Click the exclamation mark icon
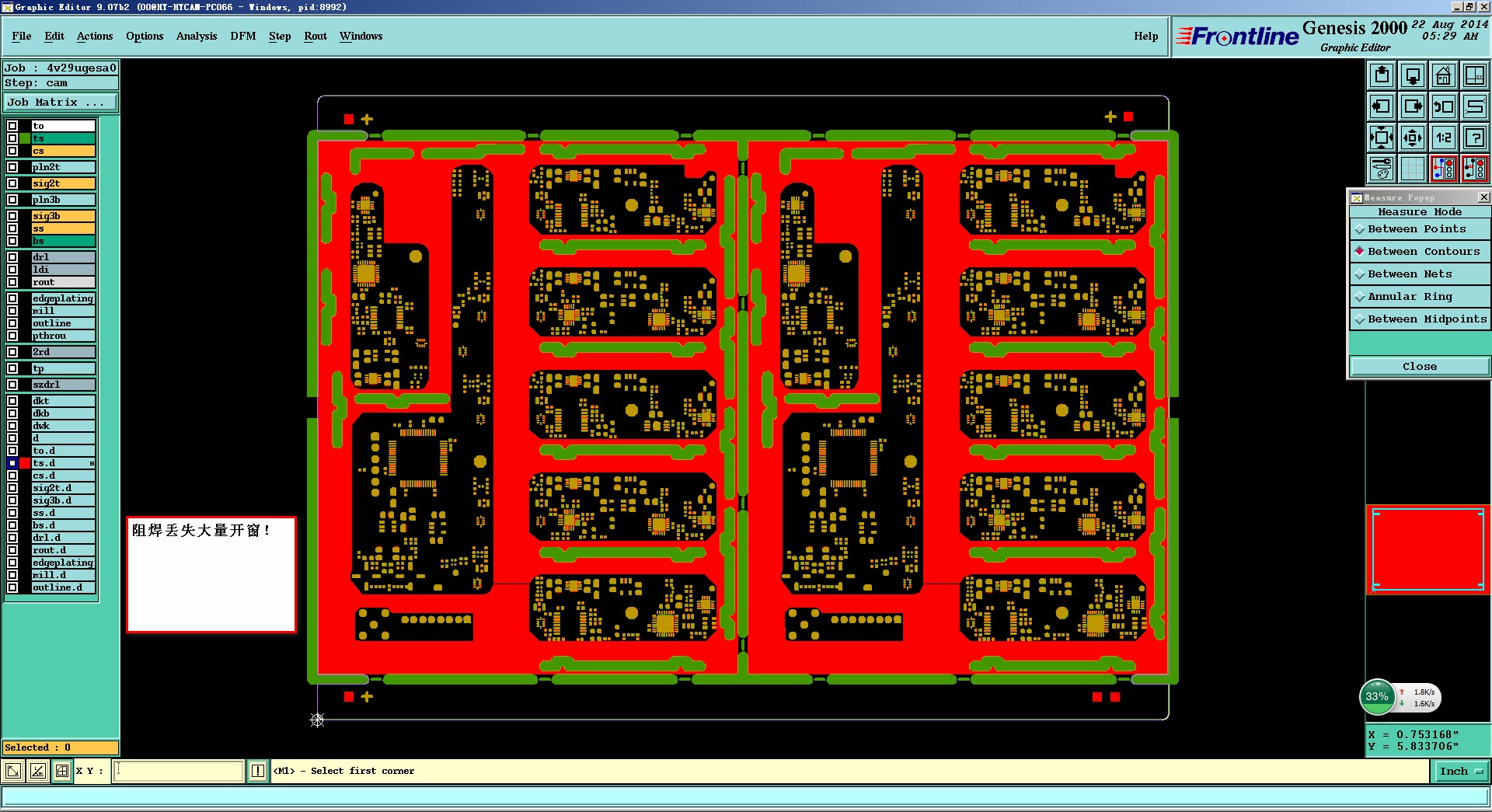Image resolution: width=1492 pixels, height=812 pixels. (258, 771)
